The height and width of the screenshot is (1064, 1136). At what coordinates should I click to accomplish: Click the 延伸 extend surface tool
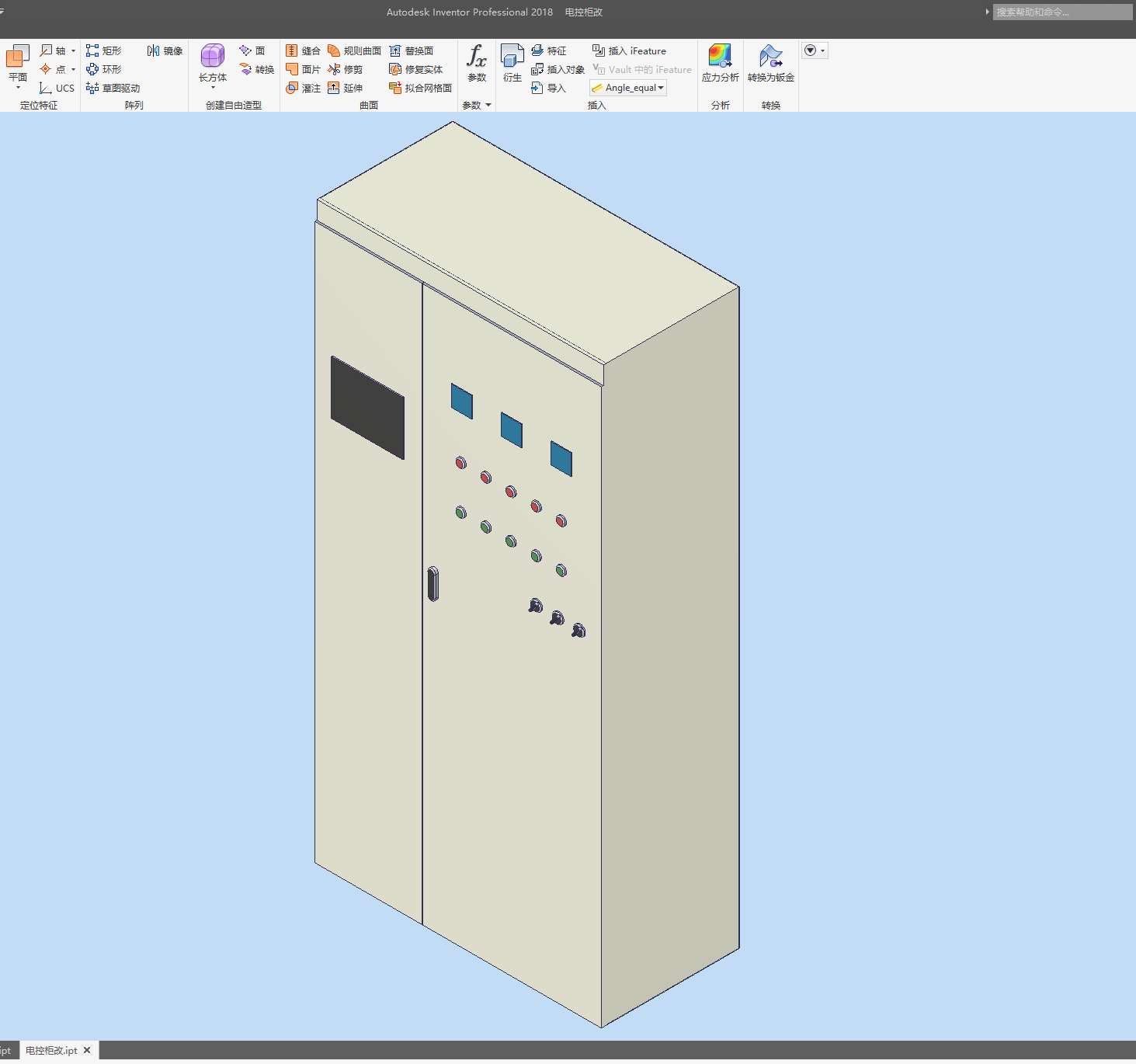tap(345, 88)
